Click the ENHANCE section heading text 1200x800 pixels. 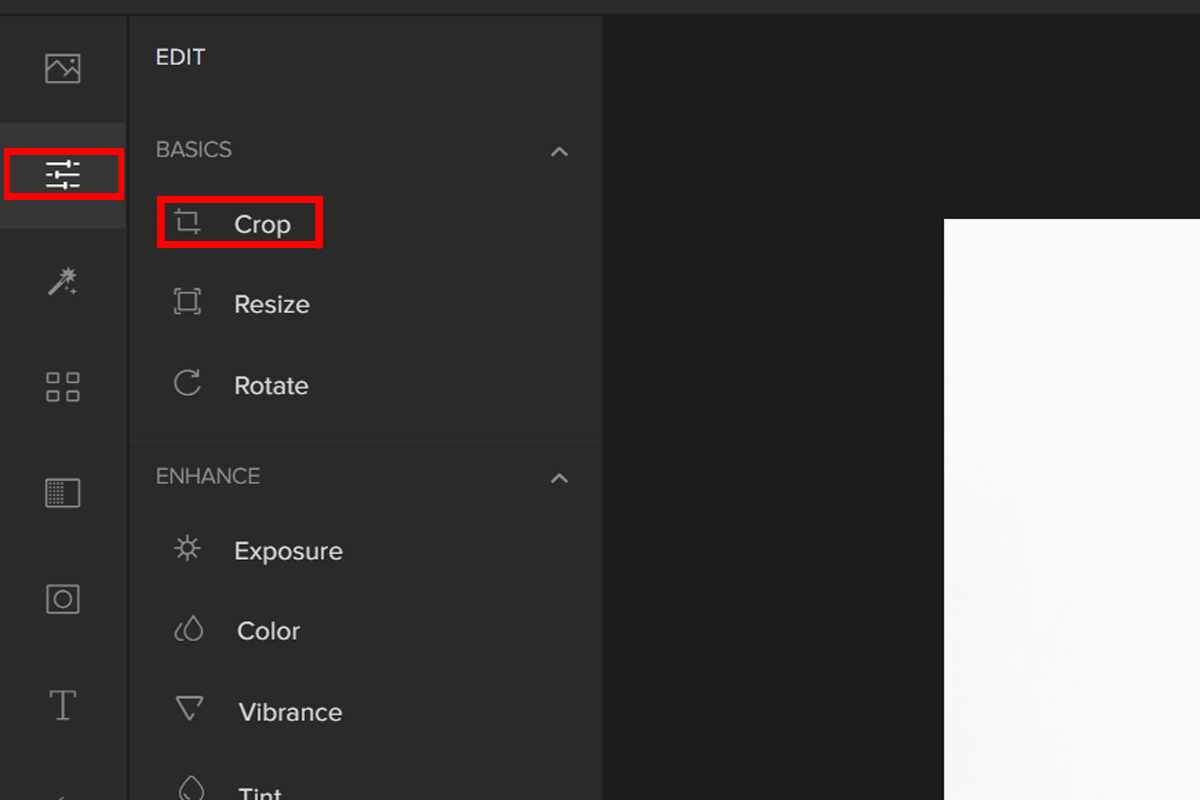(208, 476)
